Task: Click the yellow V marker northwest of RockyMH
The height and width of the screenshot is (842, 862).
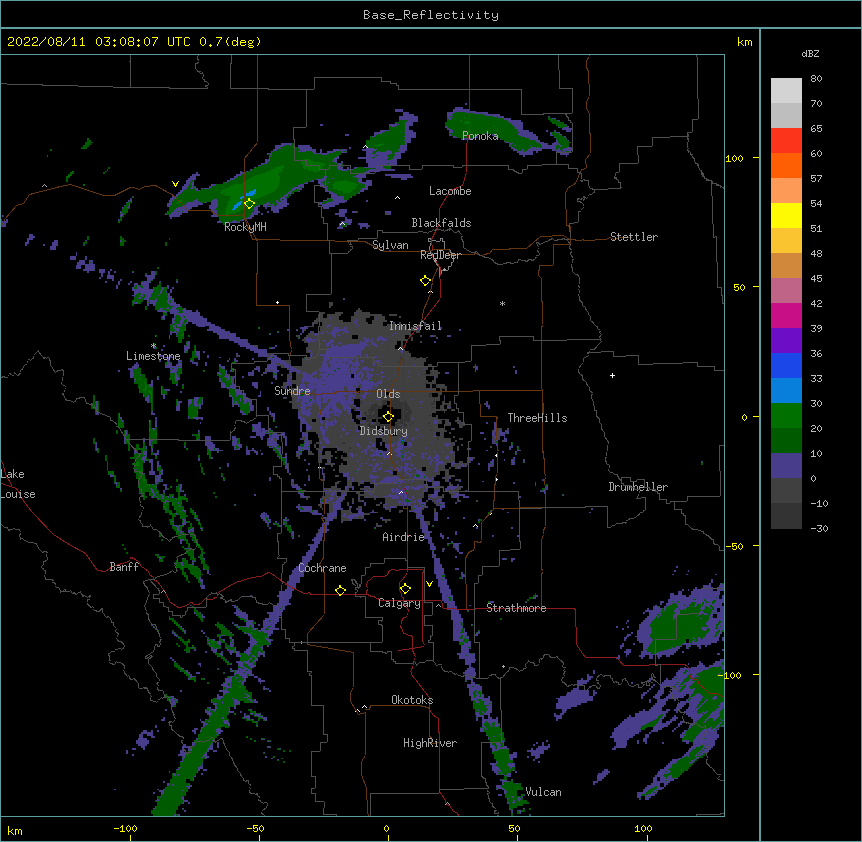Action: click(175, 184)
